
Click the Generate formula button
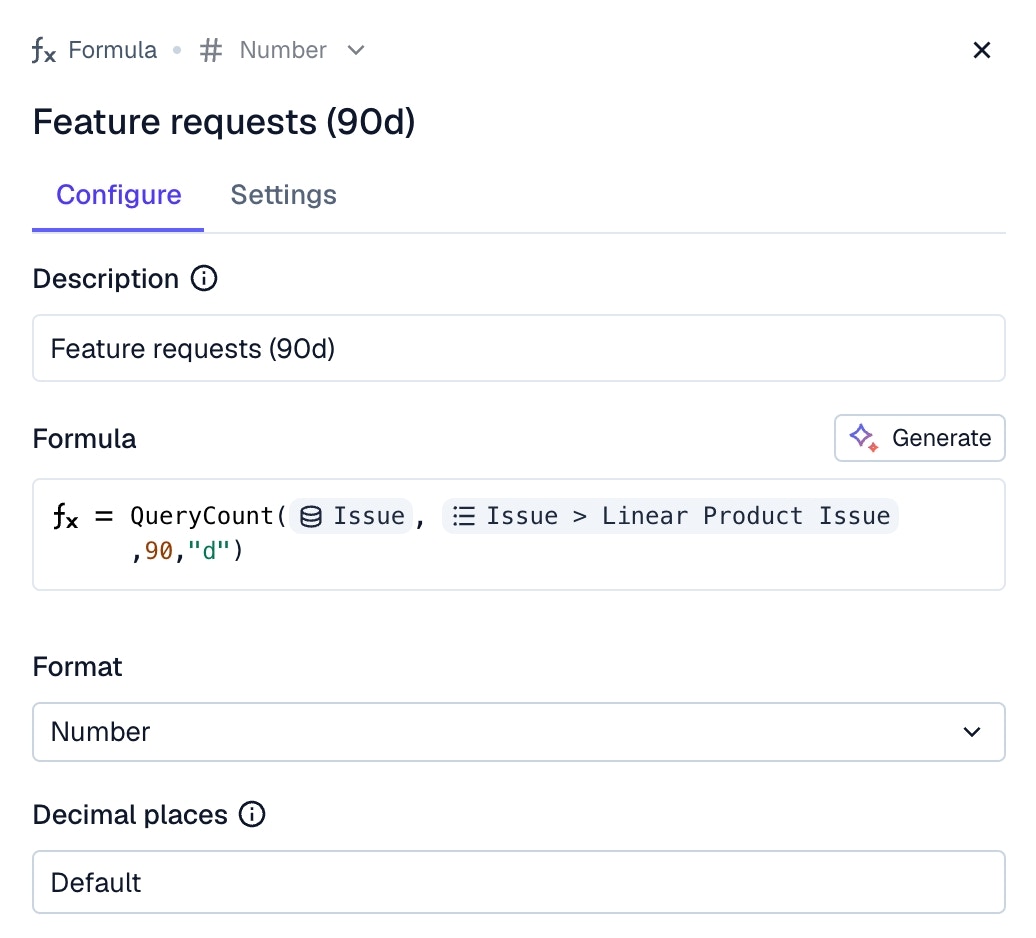click(919, 438)
